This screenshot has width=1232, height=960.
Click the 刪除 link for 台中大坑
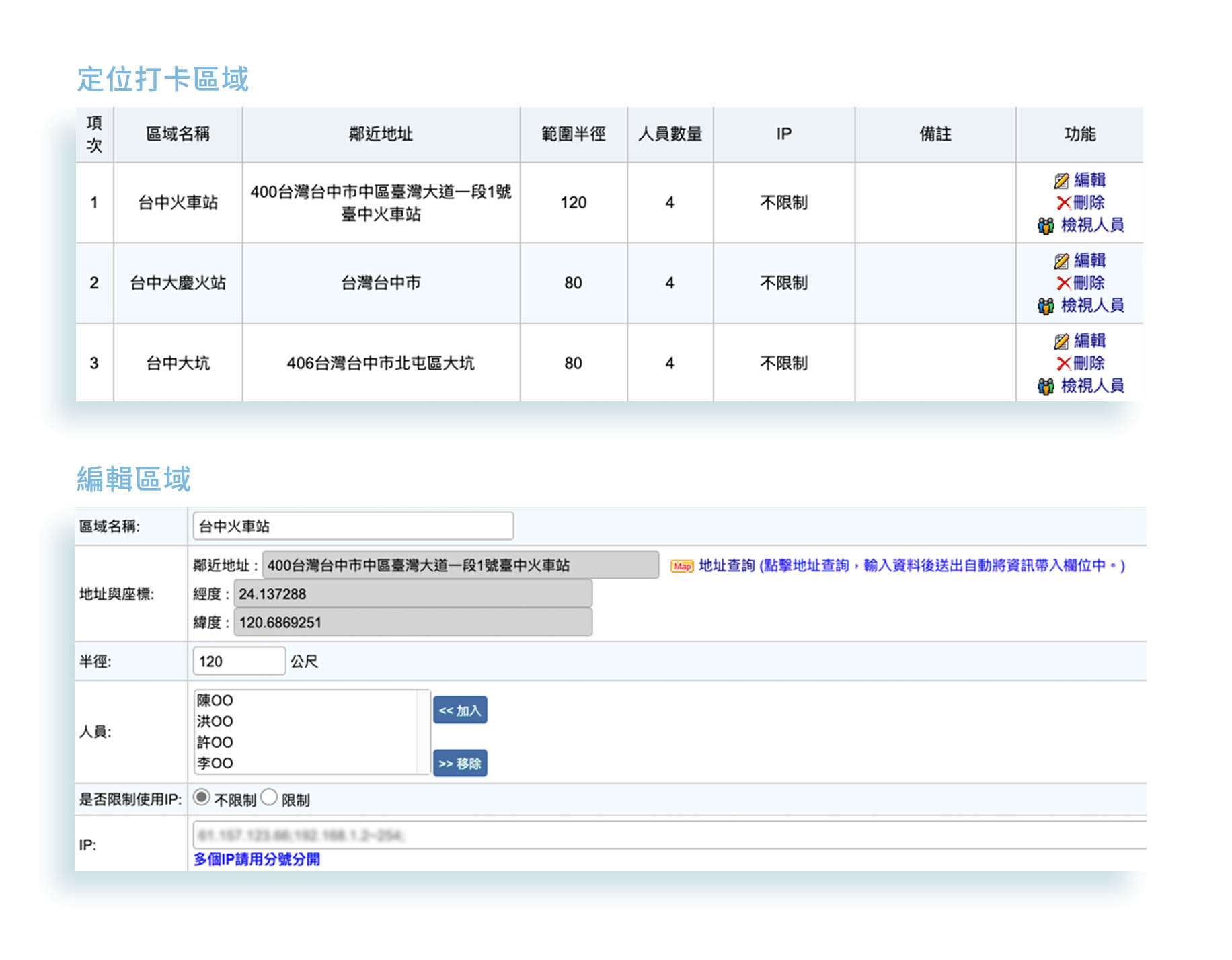[x=1088, y=364]
